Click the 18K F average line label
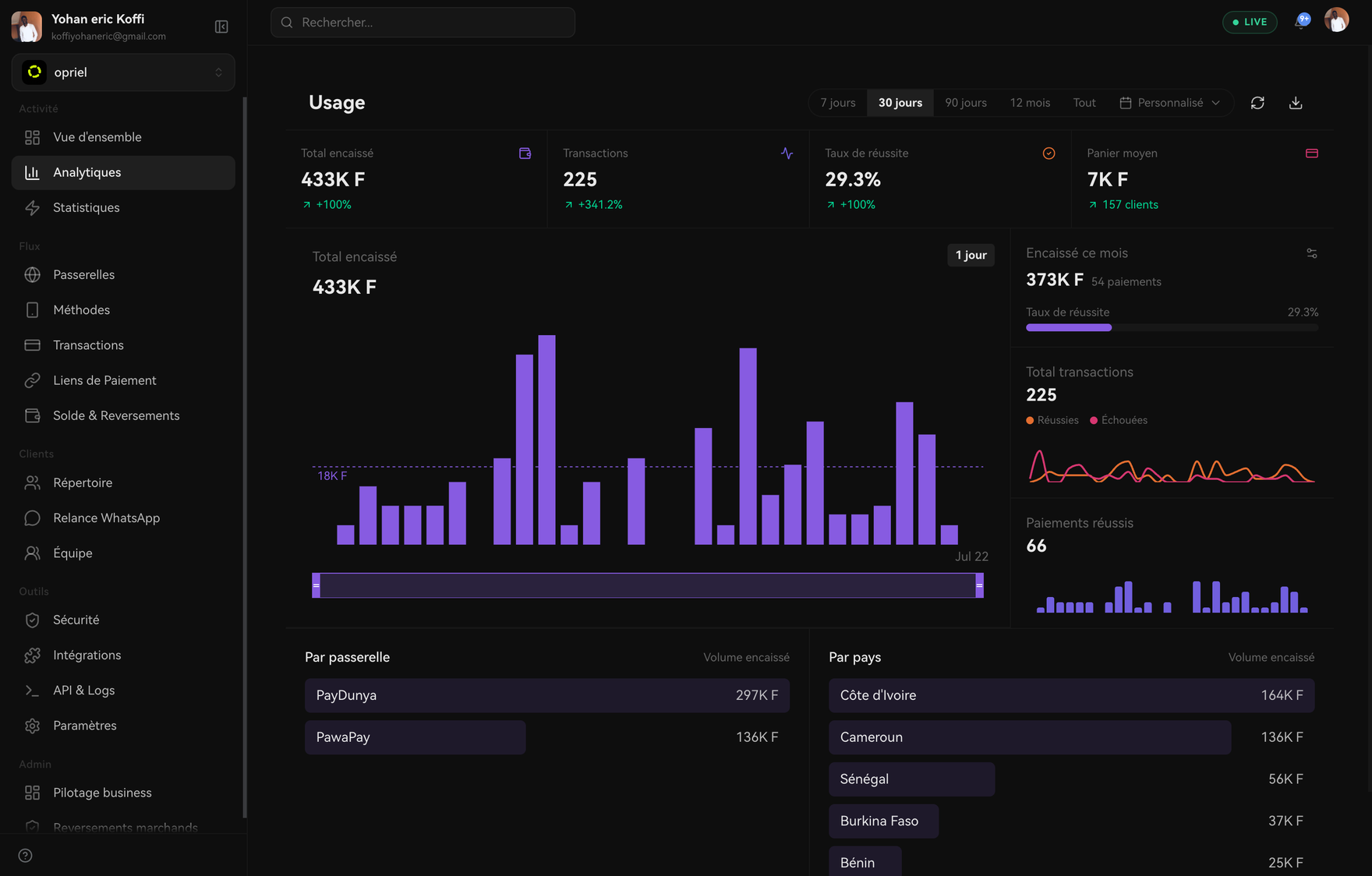This screenshot has height=876, width=1372. [332, 476]
